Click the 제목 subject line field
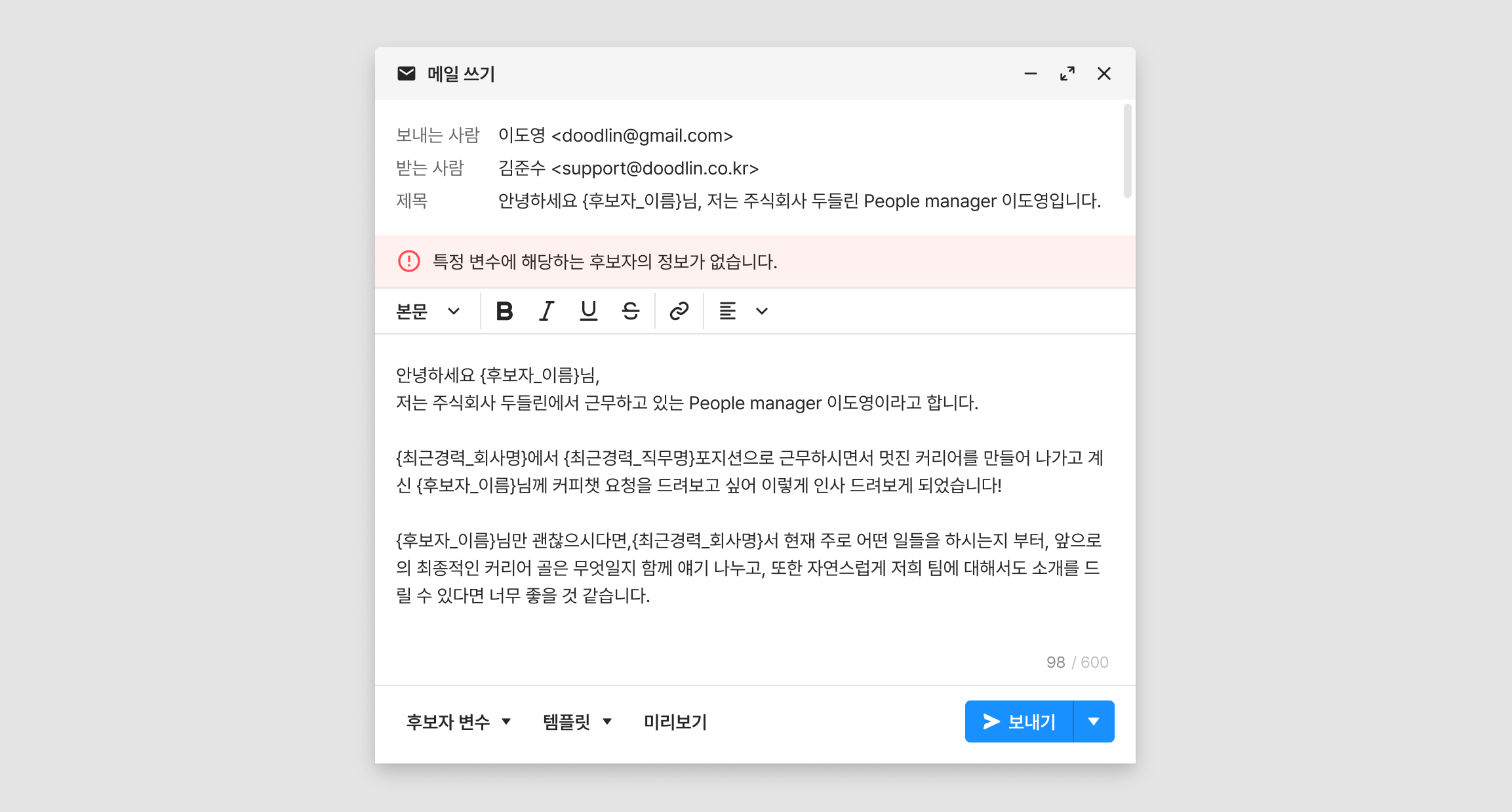This screenshot has height=812, width=1512. pyautogui.click(x=799, y=201)
